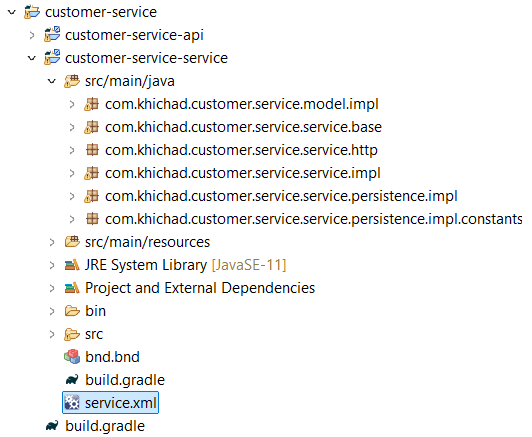Click the customer-service-api project icon
Viewport: 532px width, 437px height.
pyautogui.click(x=52, y=35)
